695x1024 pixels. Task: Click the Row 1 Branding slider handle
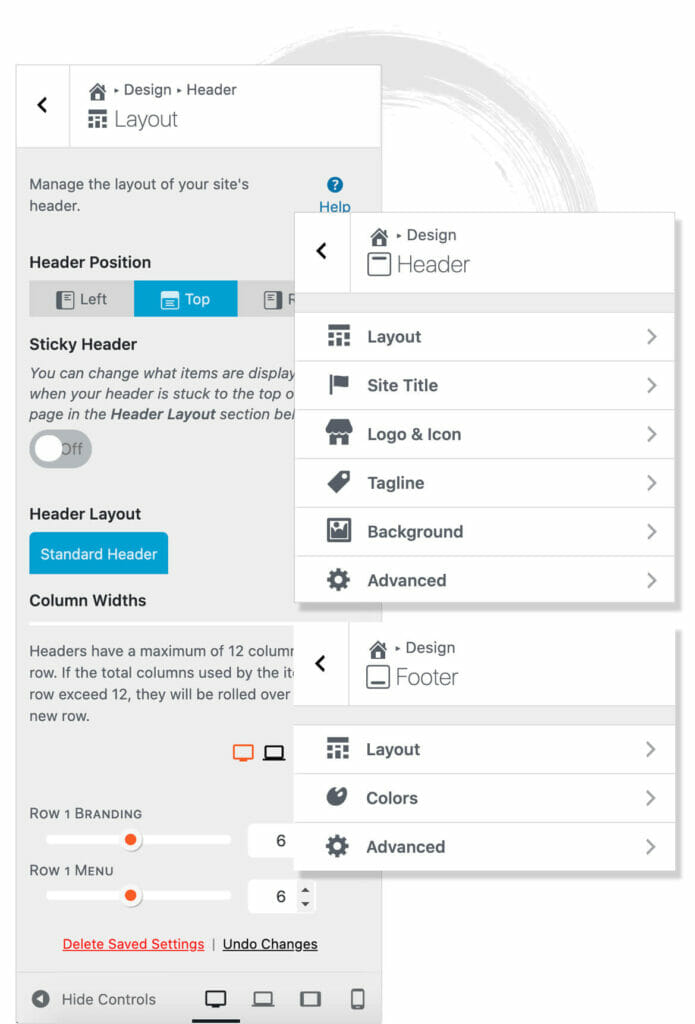131,839
